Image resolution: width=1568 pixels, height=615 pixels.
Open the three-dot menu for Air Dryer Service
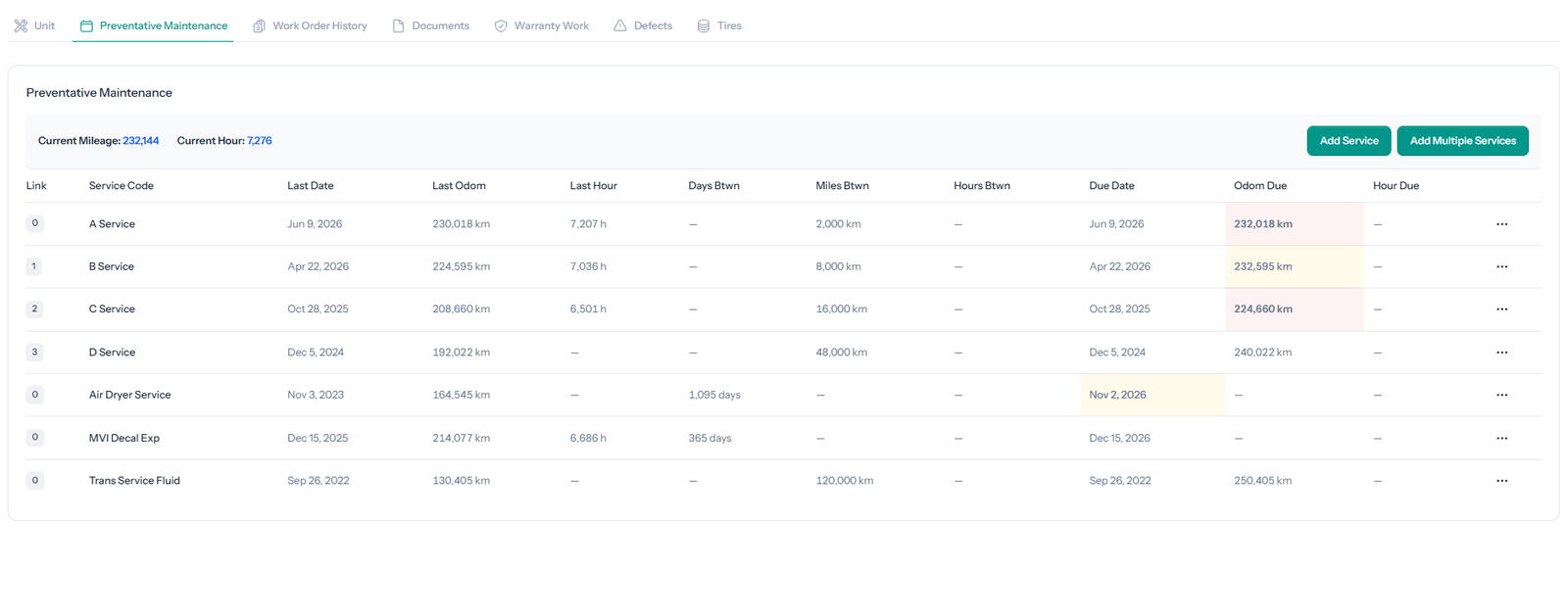click(1501, 395)
